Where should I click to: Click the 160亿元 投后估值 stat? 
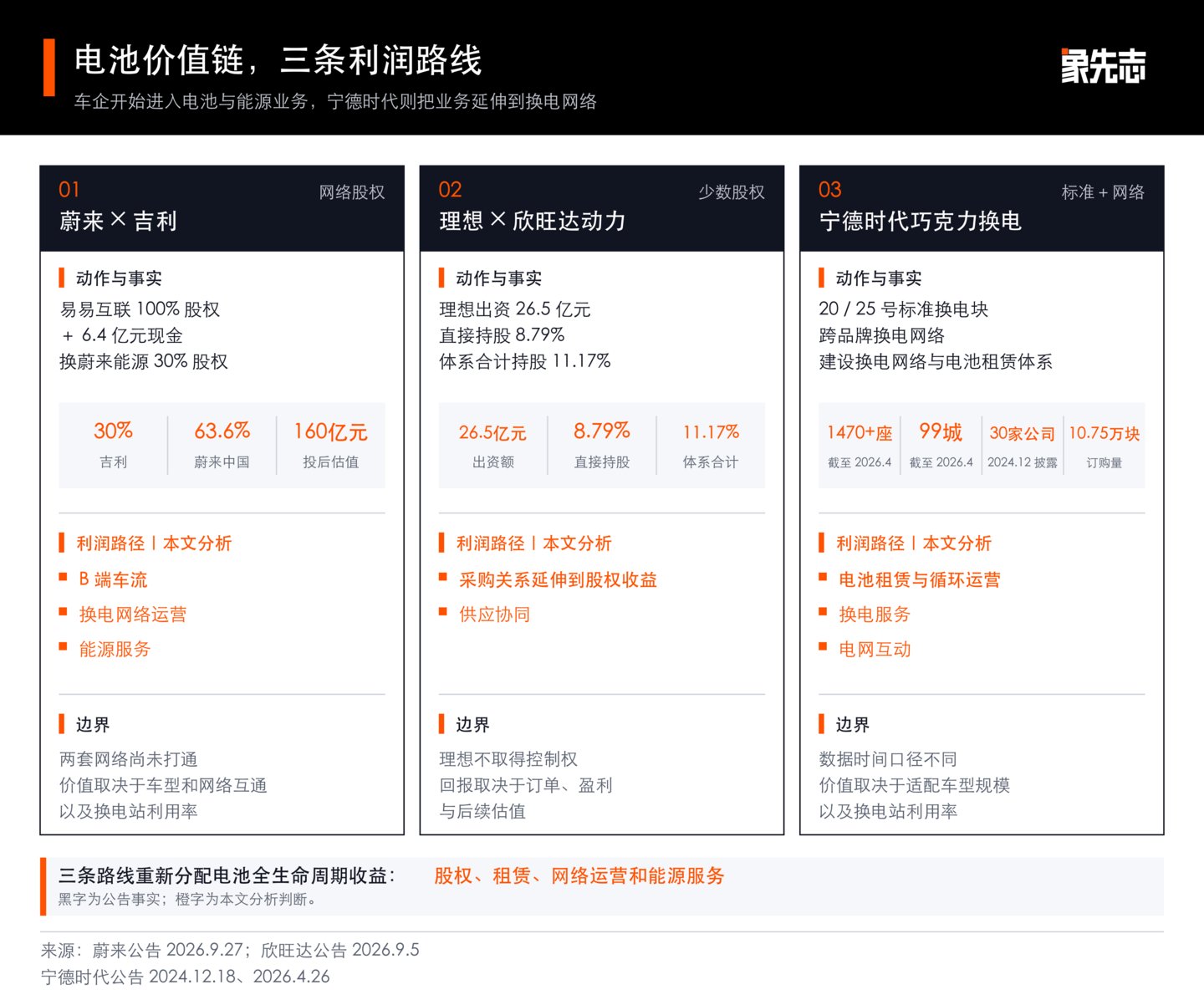click(330, 445)
